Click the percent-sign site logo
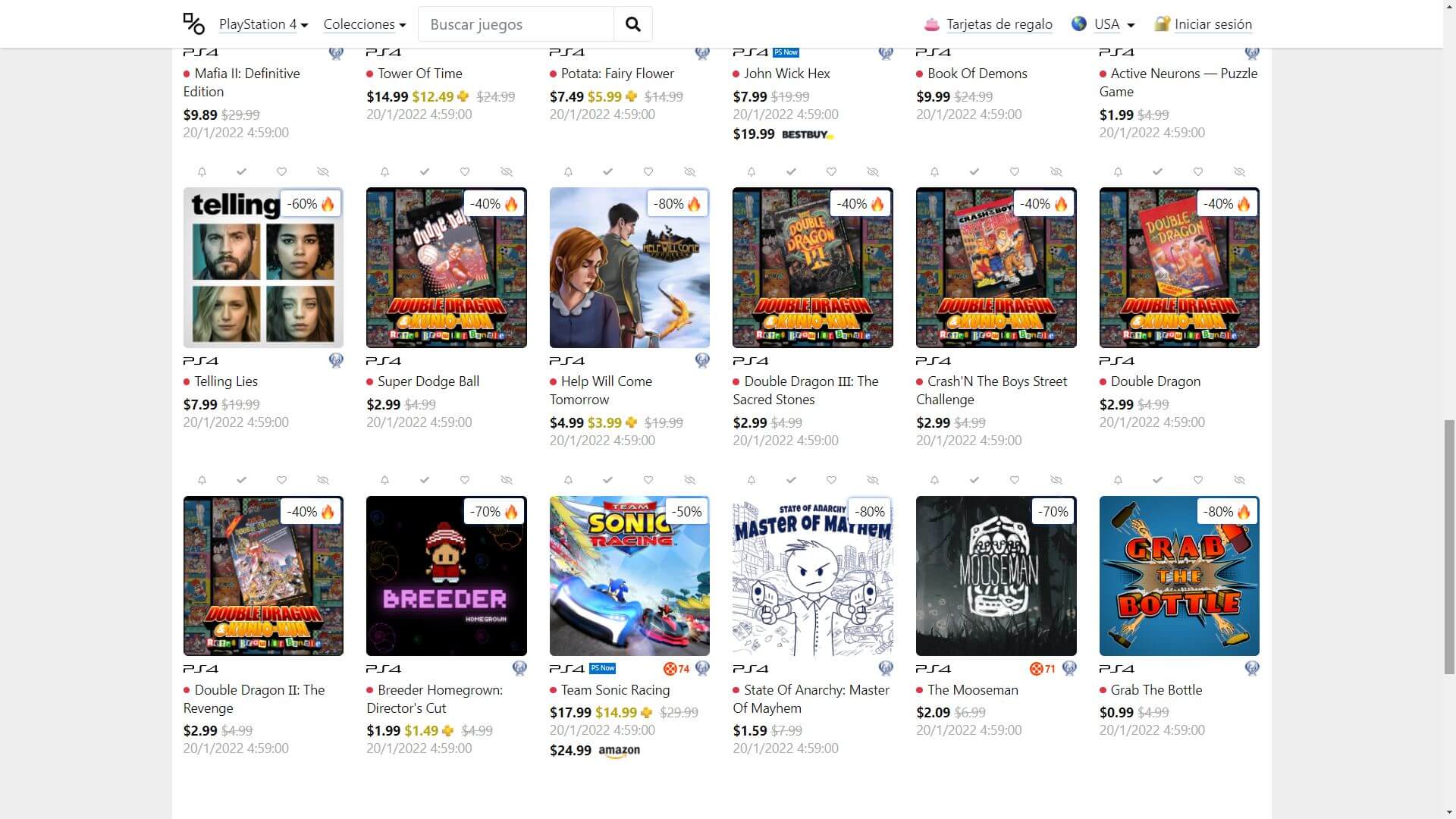Image resolution: width=1456 pixels, height=819 pixels. [194, 24]
